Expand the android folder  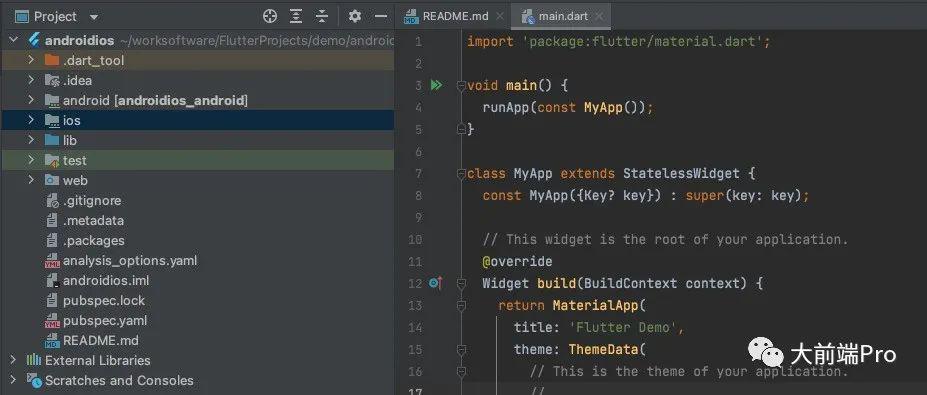[x=31, y=100]
